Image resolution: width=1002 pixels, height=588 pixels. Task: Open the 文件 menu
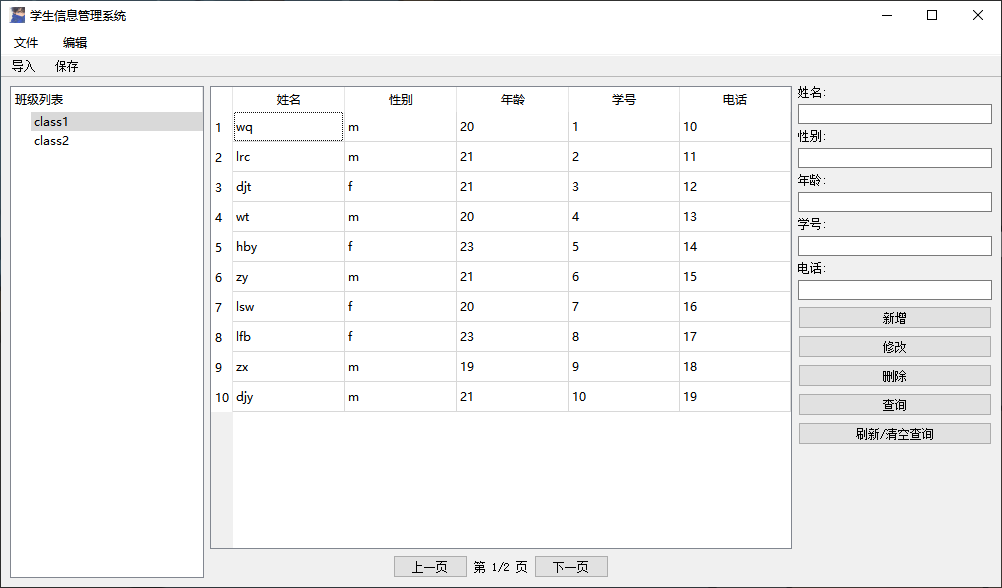(26, 43)
